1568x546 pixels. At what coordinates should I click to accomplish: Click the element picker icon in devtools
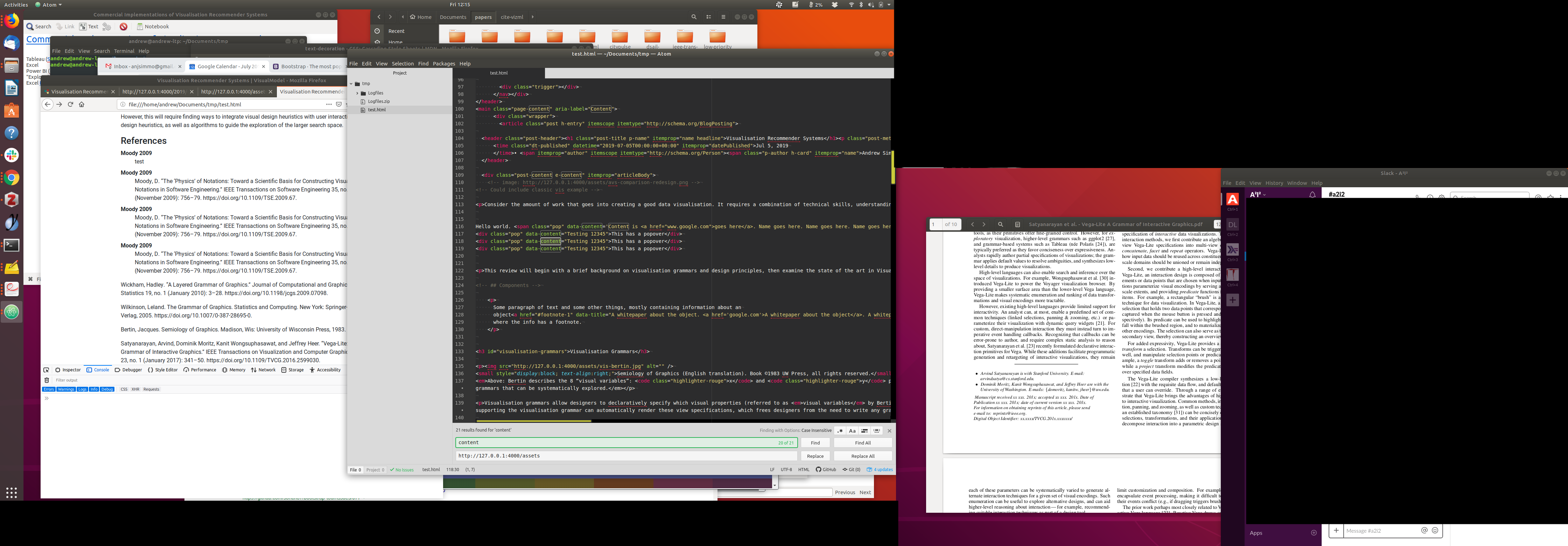click(46, 370)
